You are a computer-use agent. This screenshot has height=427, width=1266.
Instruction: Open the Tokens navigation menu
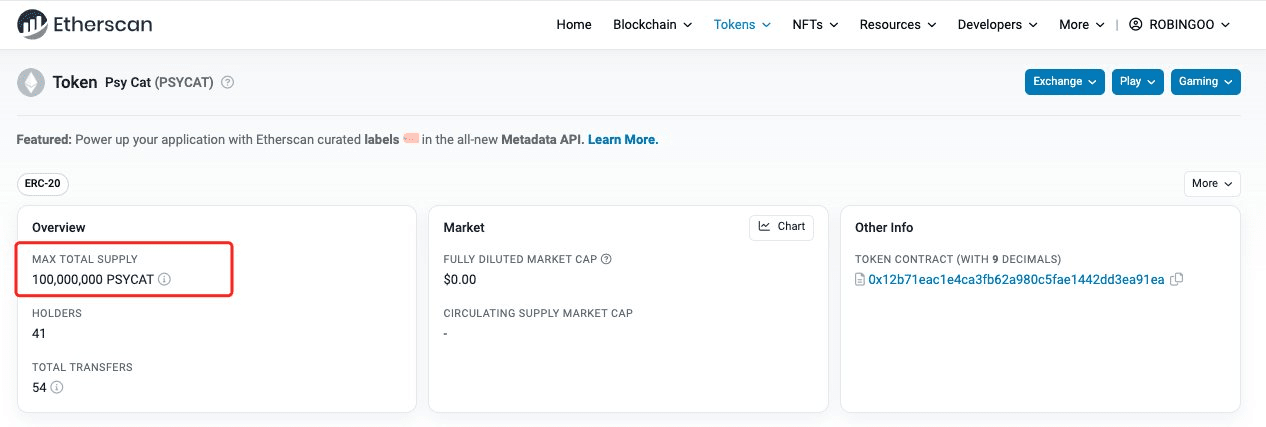tap(742, 25)
